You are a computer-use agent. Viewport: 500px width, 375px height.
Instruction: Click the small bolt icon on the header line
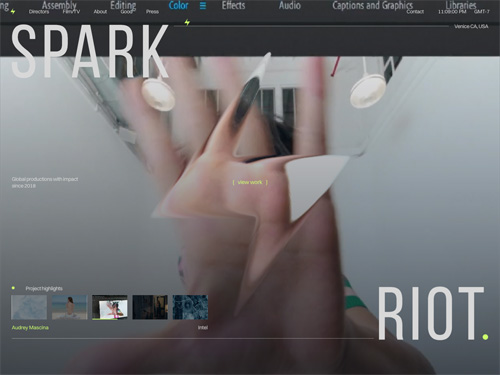[187, 22]
